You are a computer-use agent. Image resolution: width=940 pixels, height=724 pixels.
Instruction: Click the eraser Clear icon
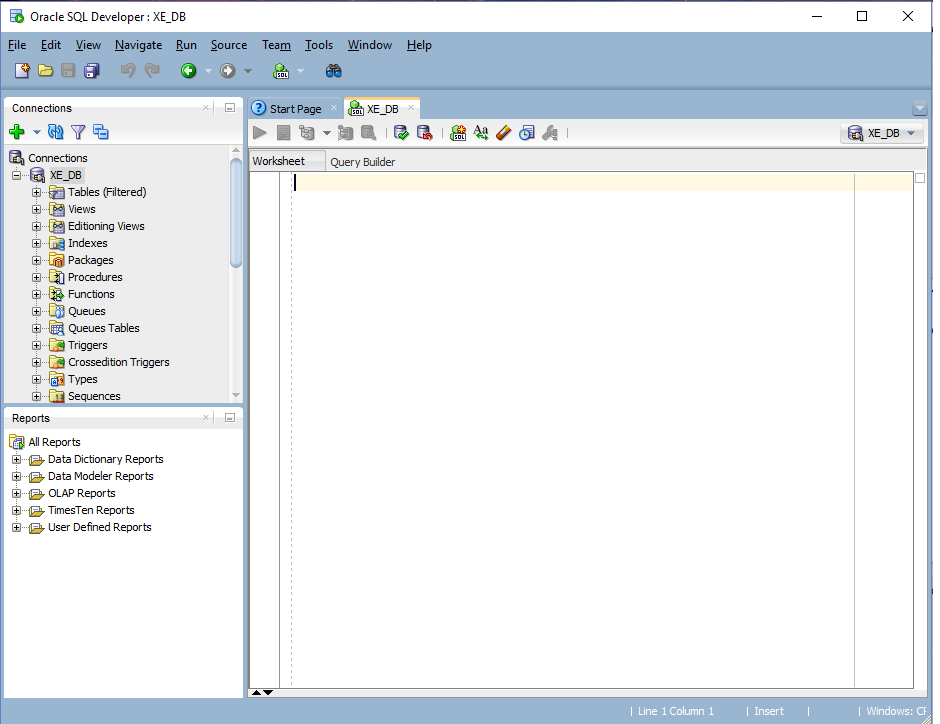pyautogui.click(x=504, y=133)
